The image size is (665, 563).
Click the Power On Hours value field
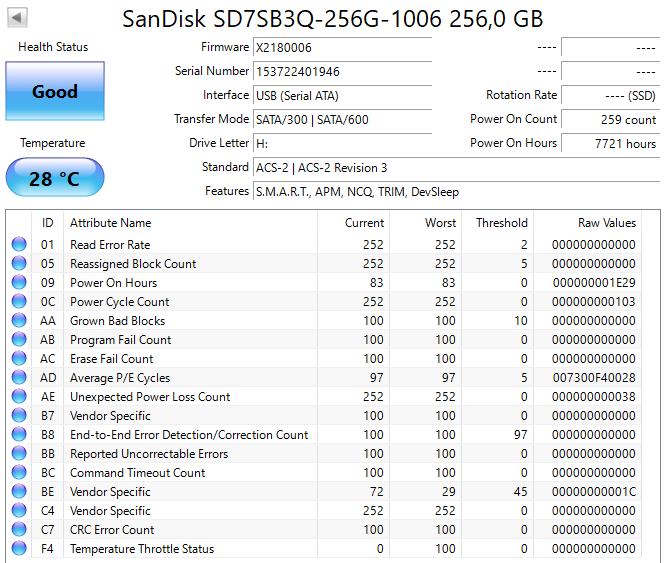[610, 144]
